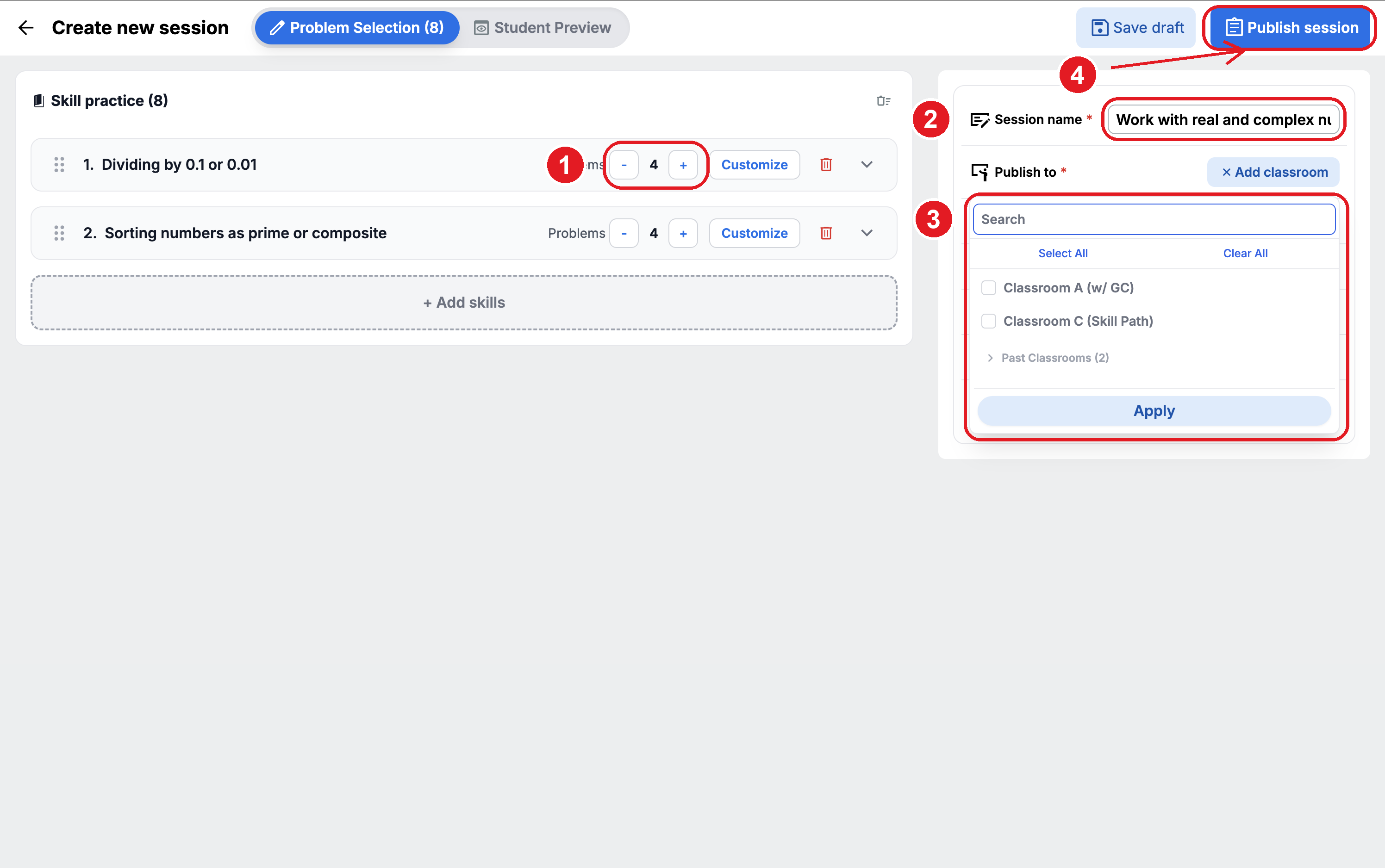
Task: Expand the Sorting numbers as prime or composite row
Action: [867, 233]
